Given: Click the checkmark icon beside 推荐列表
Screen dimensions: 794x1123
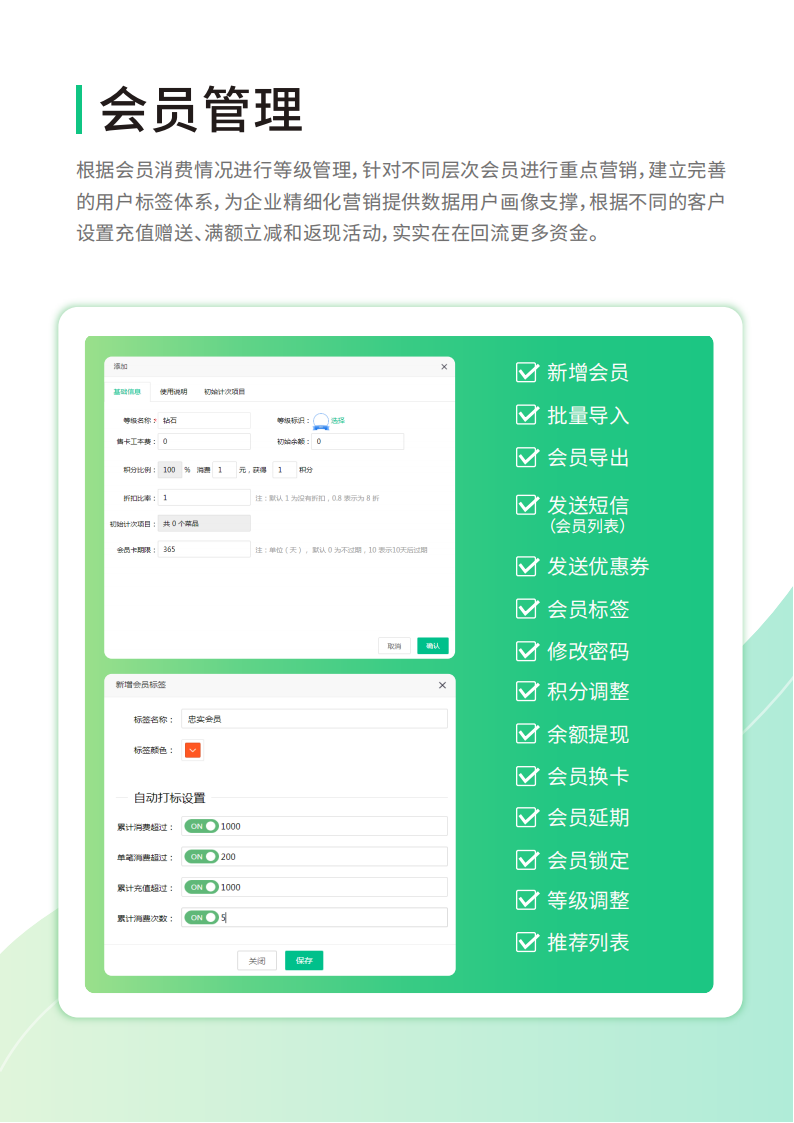Looking at the screenshot, I should point(527,942).
